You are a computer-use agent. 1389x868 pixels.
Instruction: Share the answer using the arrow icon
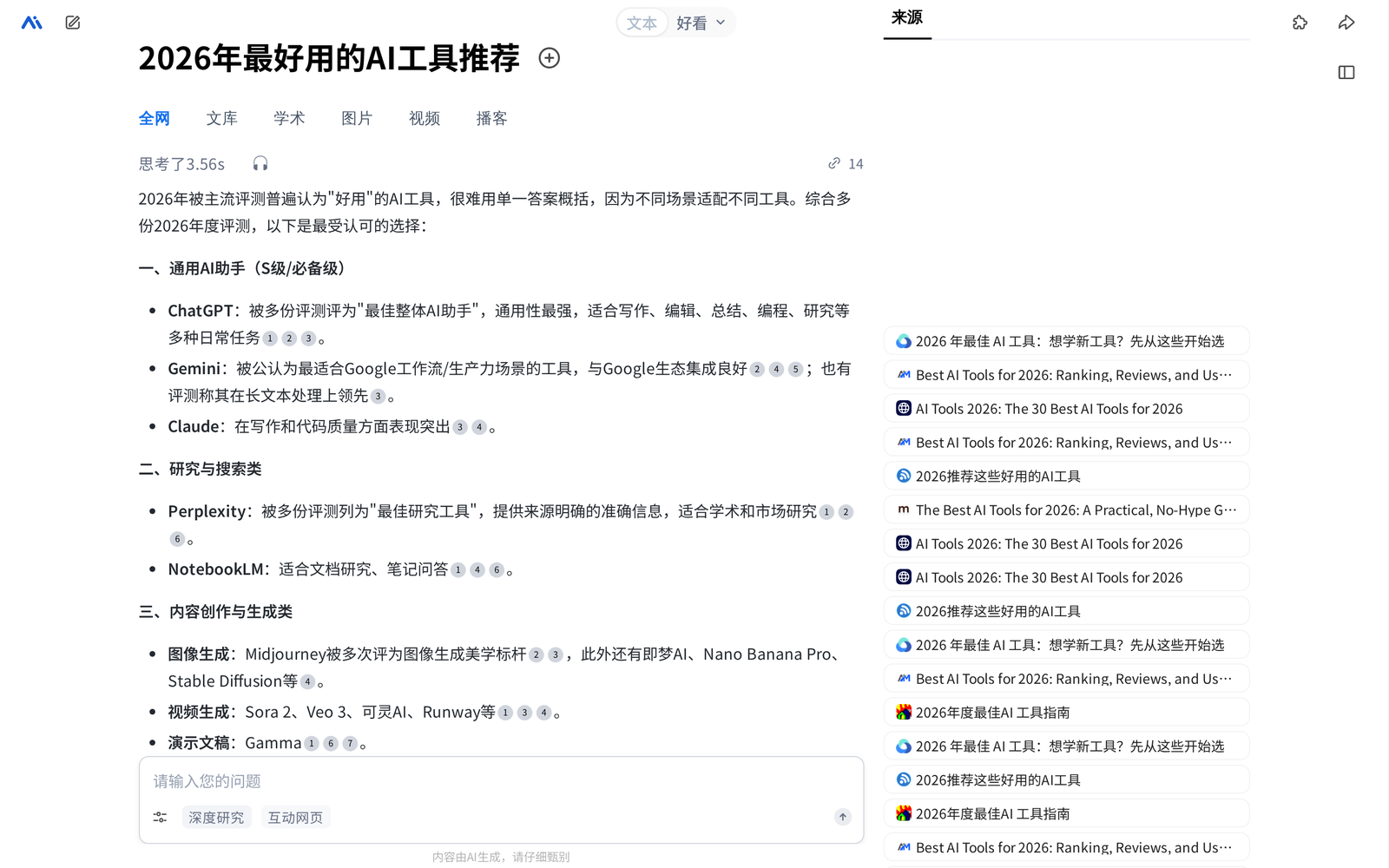pyautogui.click(x=1346, y=23)
